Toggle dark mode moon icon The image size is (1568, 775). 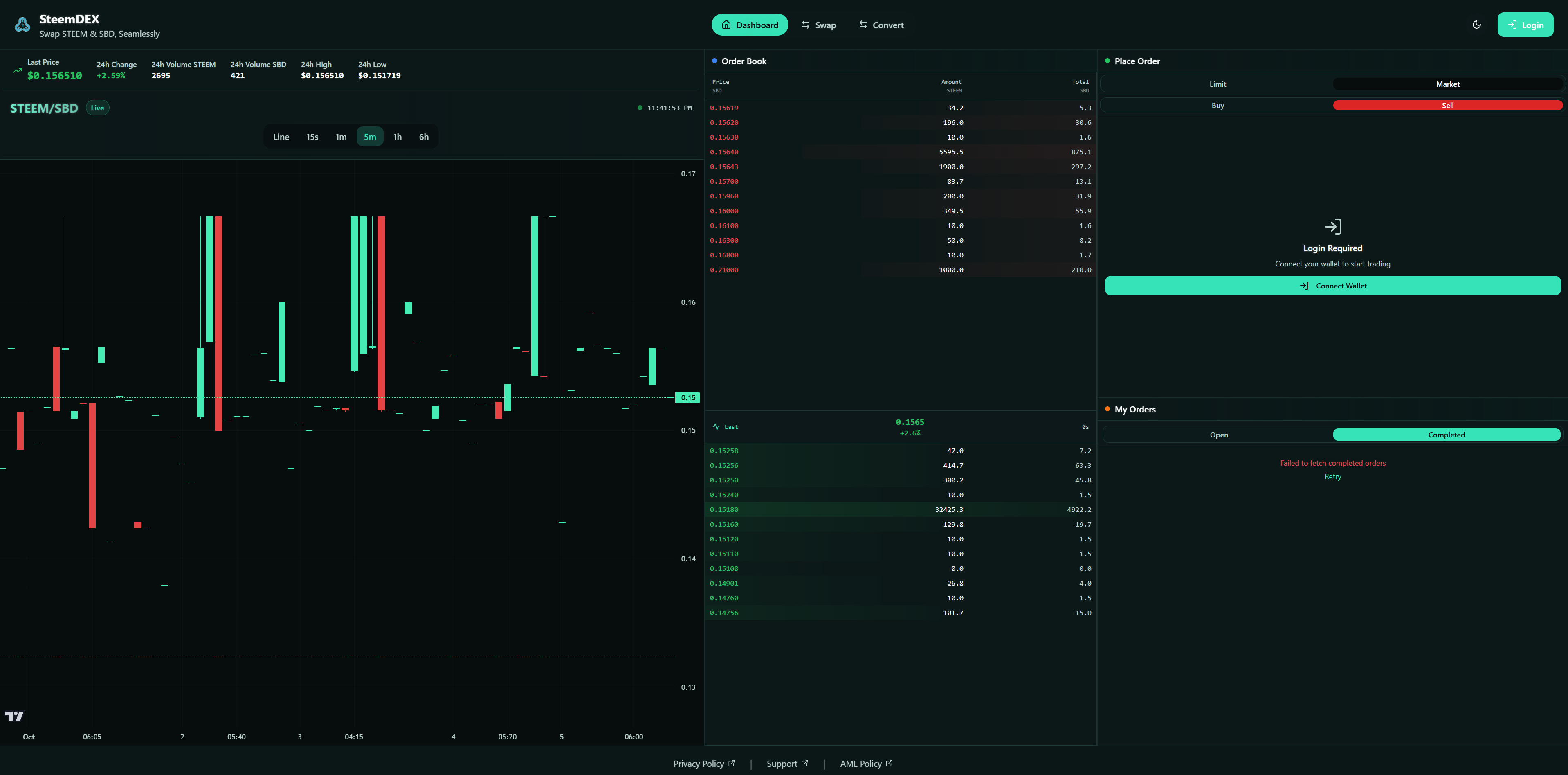point(1477,25)
